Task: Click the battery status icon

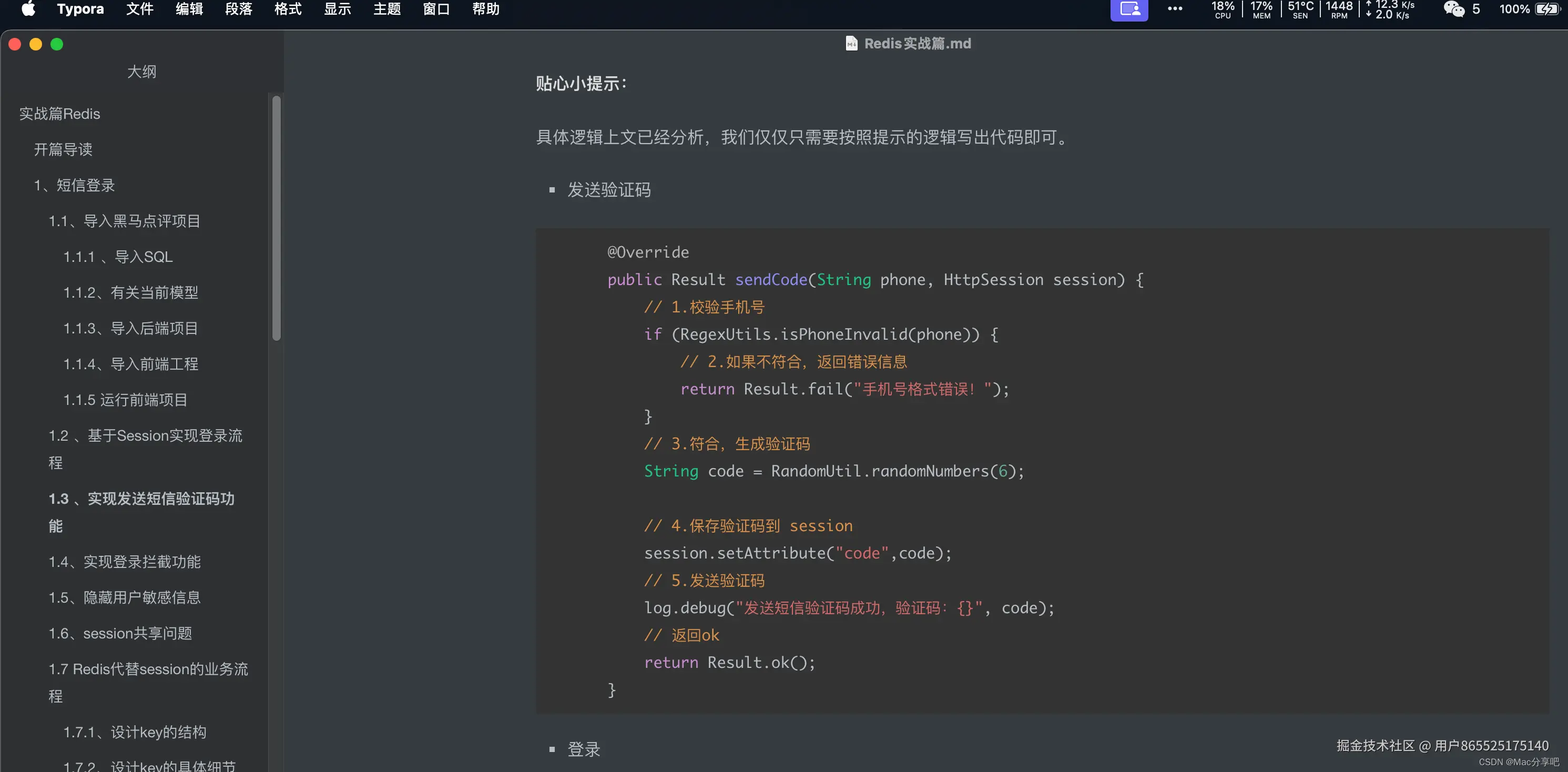Action: [1546, 8]
